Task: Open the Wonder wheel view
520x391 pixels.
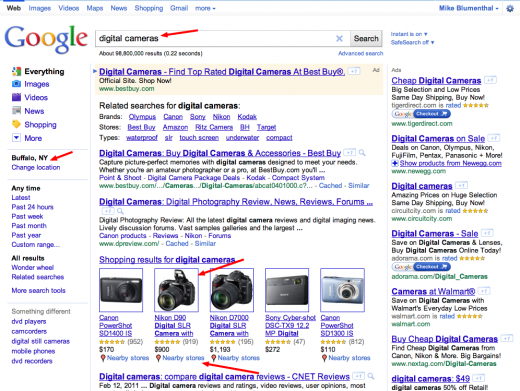Action: (x=33, y=267)
